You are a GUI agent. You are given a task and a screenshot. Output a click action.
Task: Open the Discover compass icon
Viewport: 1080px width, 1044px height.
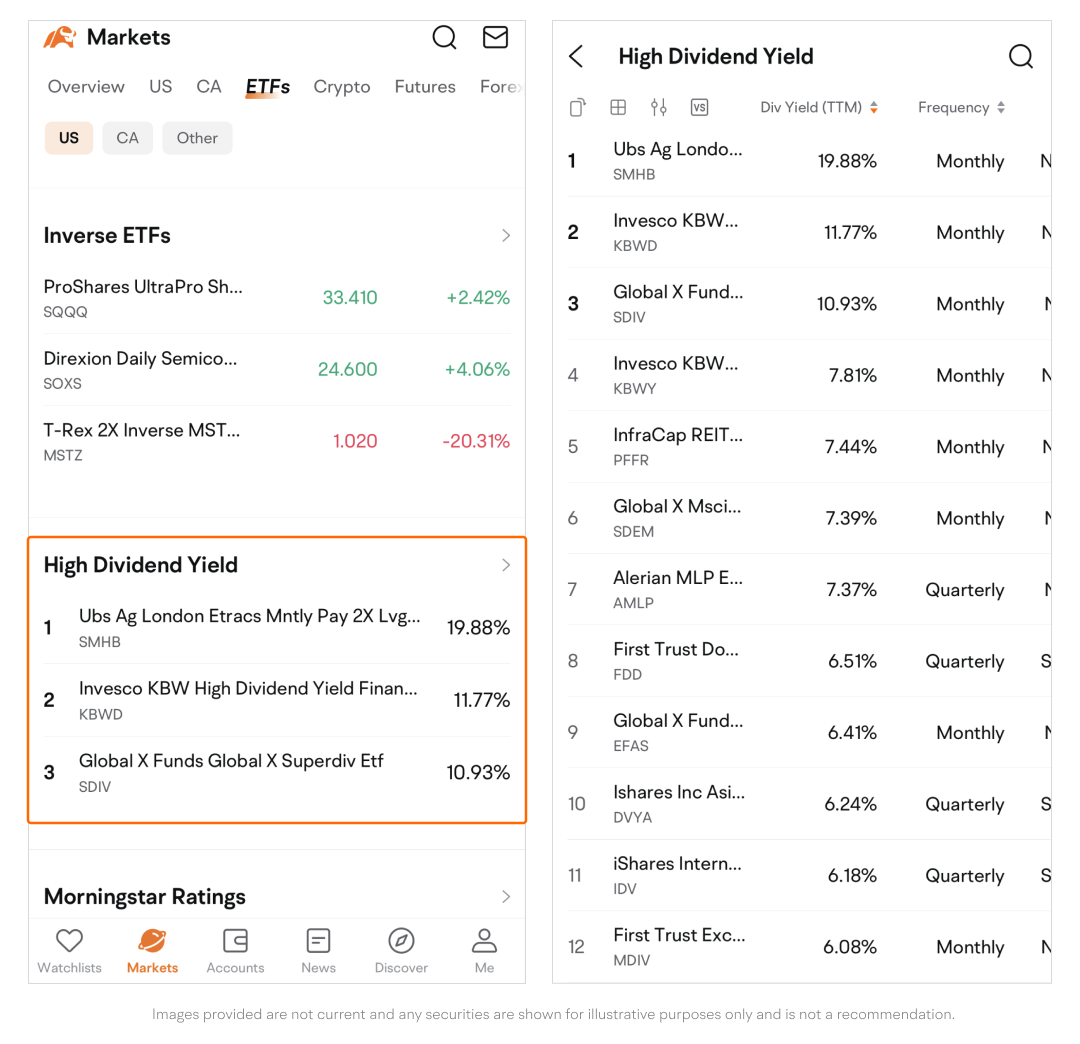pos(401,950)
